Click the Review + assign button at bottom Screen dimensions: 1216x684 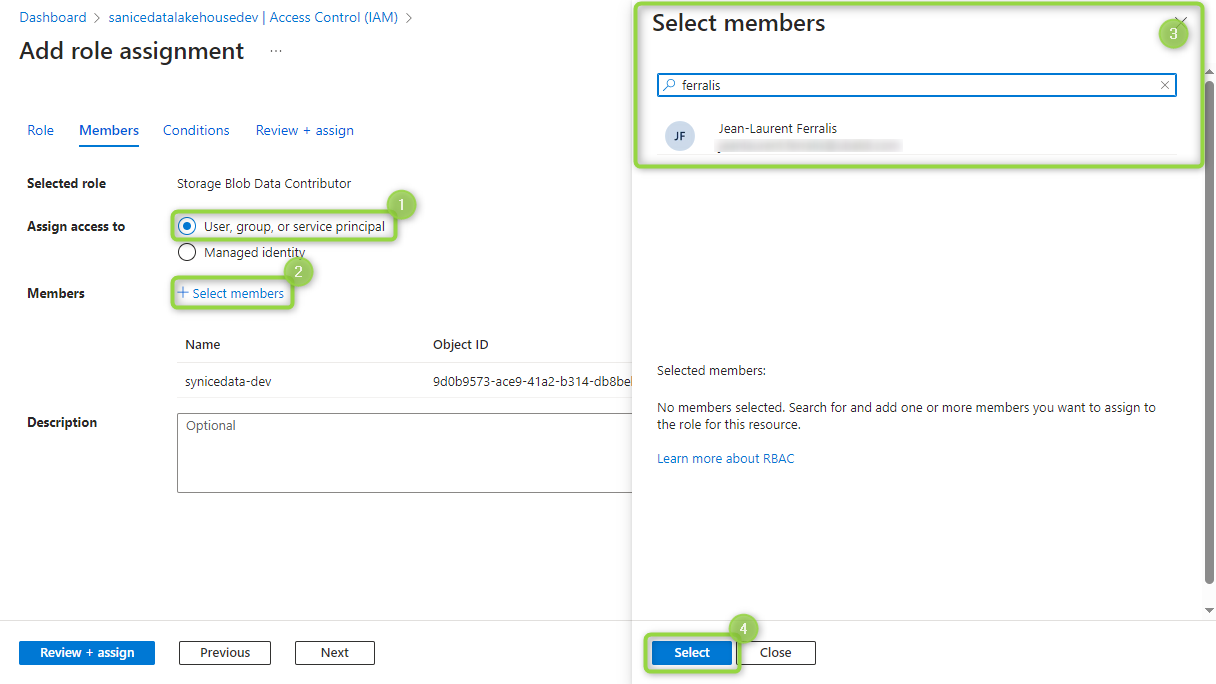point(87,653)
